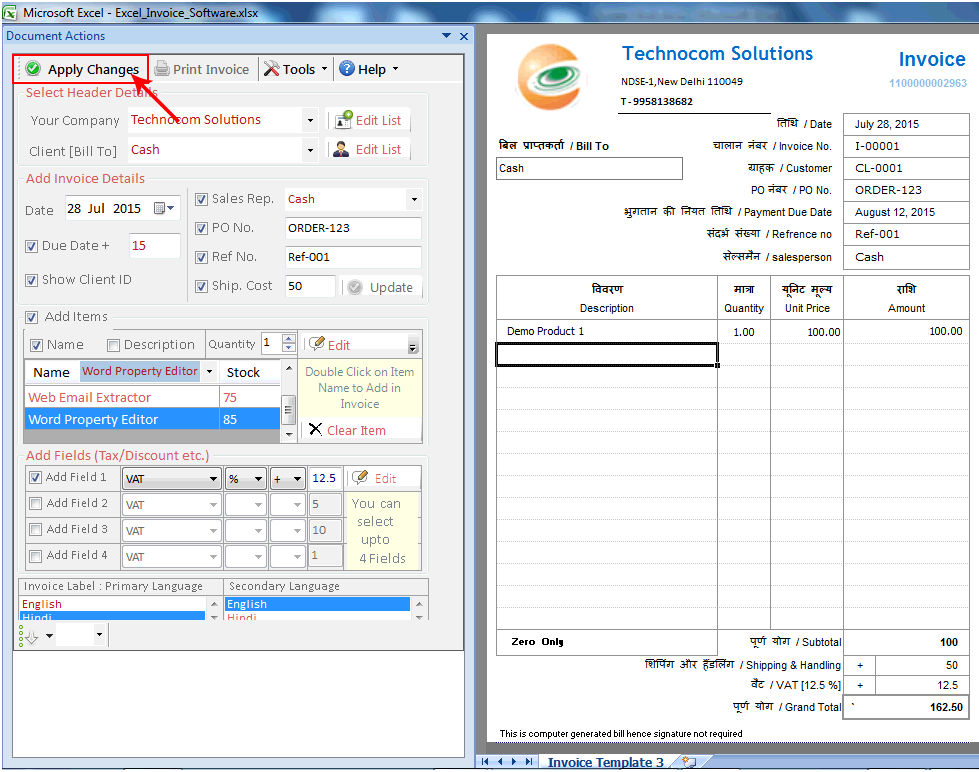The width and height of the screenshot is (979, 772).
Task: Click the pencil Edit icon in Add Items
Action: (317, 343)
